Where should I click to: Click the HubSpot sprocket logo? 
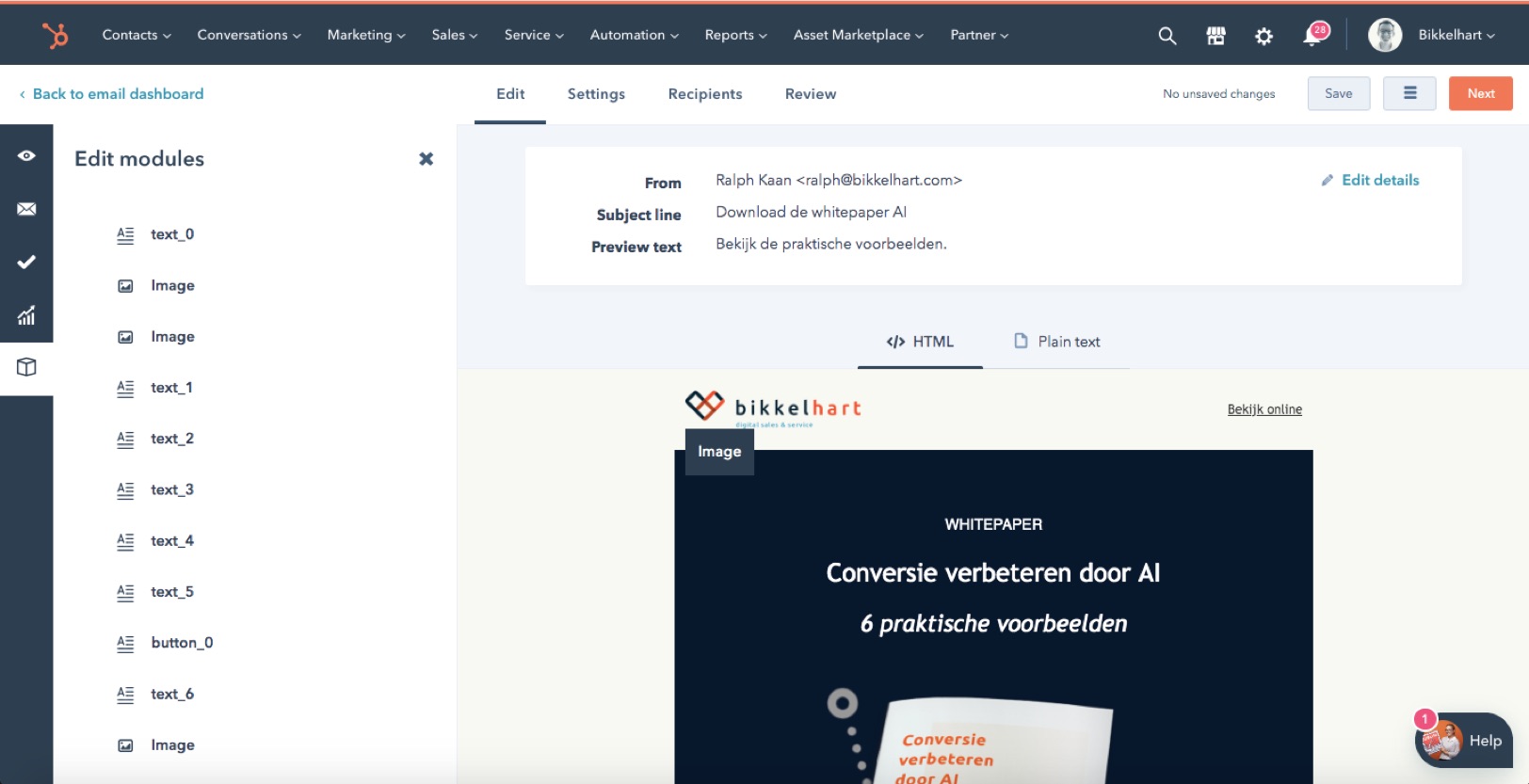click(x=55, y=36)
